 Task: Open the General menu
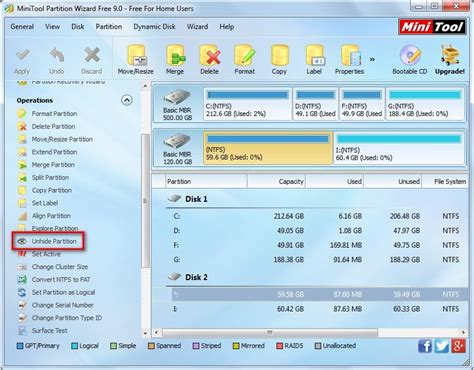pyautogui.click(x=22, y=27)
